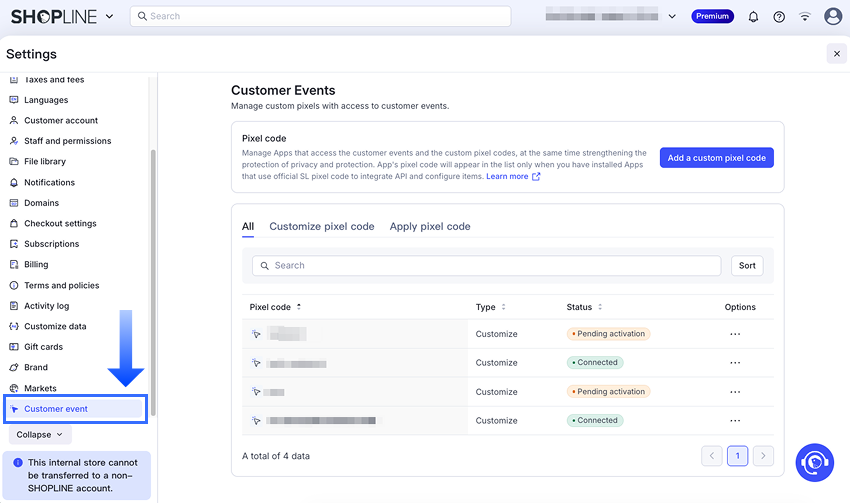The image size is (850, 503).
Task: Expand the store name dropdown chevron
Action: coord(672,17)
